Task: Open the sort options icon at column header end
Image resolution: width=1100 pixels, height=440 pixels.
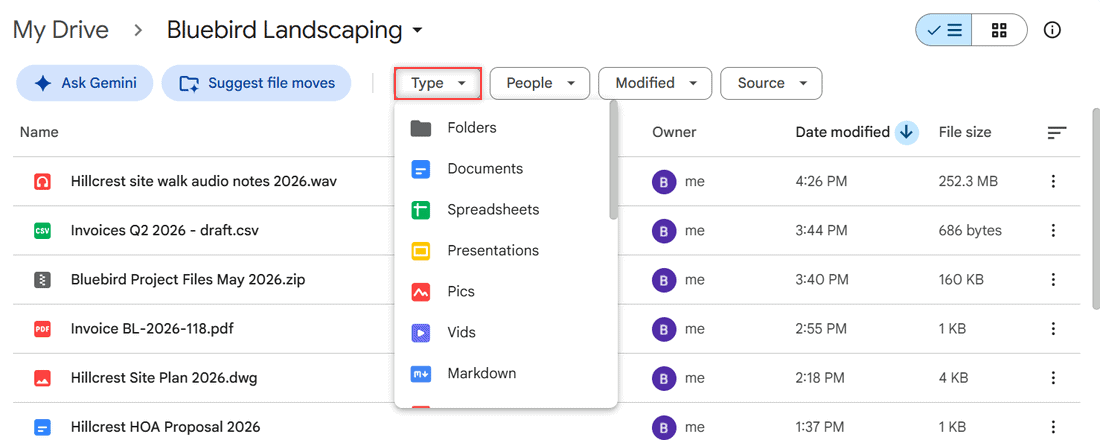Action: (1057, 132)
